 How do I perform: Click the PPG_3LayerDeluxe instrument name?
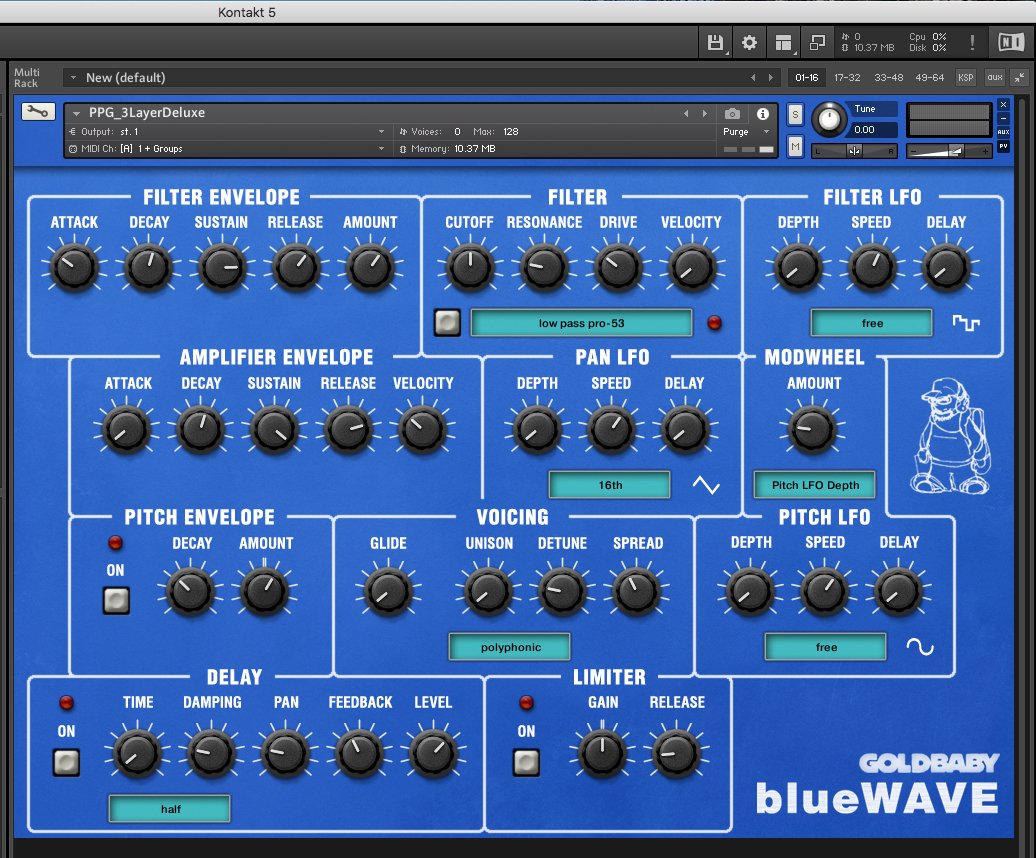147,112
